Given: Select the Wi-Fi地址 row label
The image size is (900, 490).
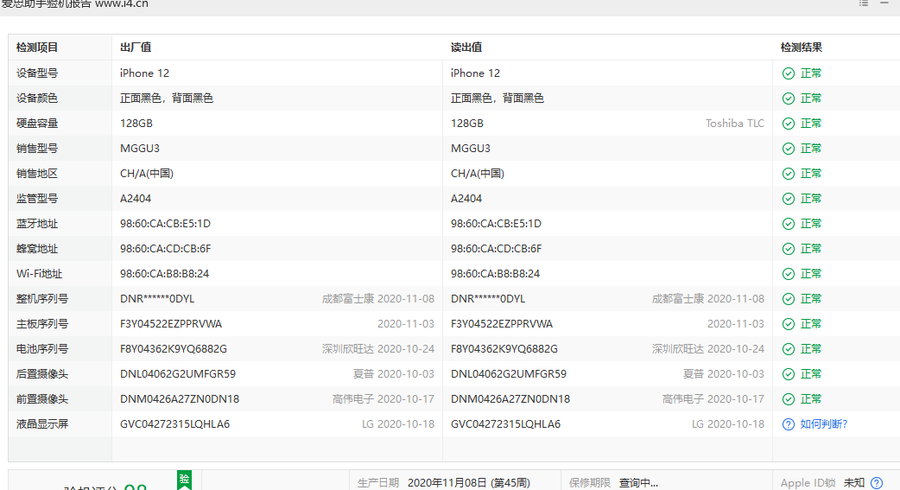Looking at the screenshot, I should tap(39, 274).
